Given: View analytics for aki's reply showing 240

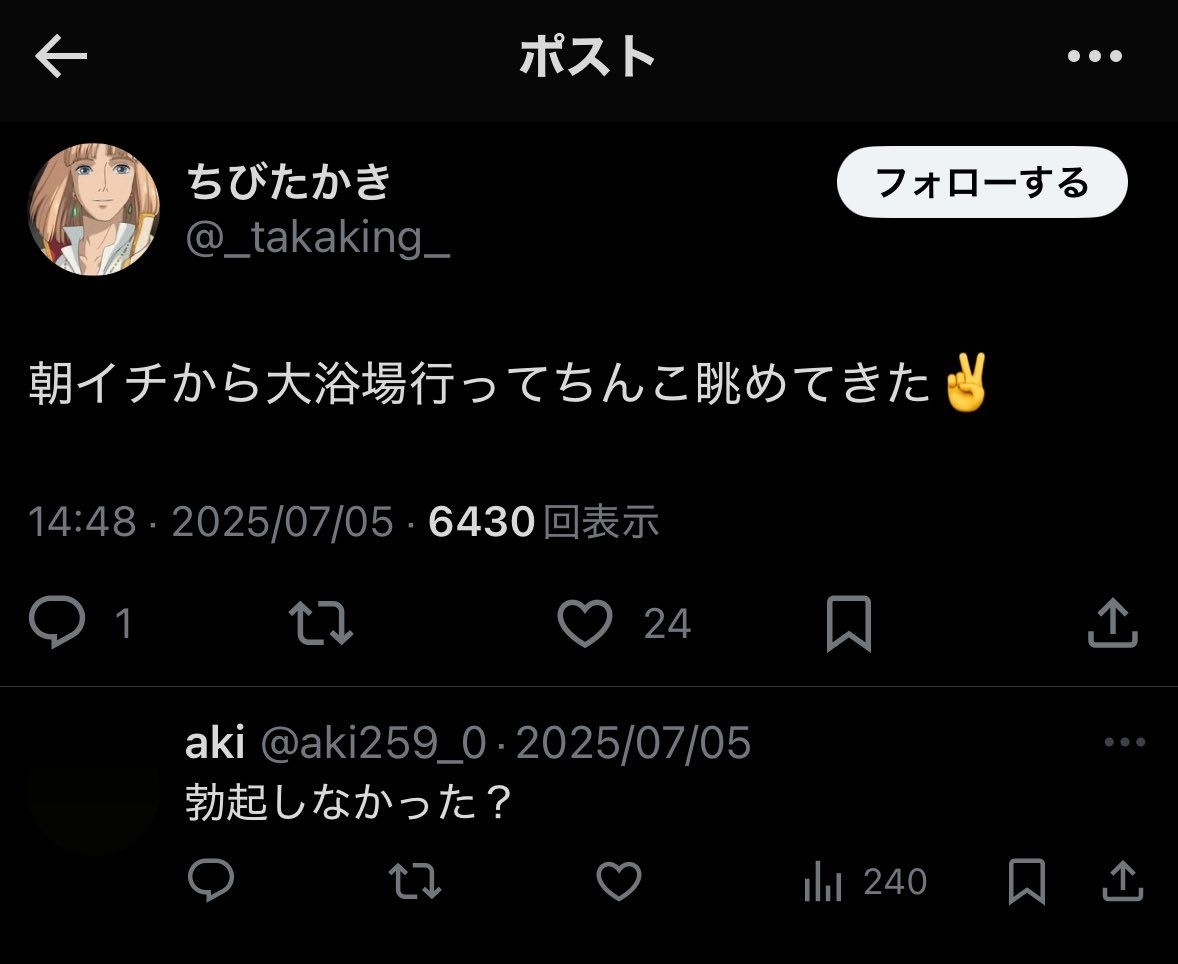Looking at the screenshot, I should 865,881.
